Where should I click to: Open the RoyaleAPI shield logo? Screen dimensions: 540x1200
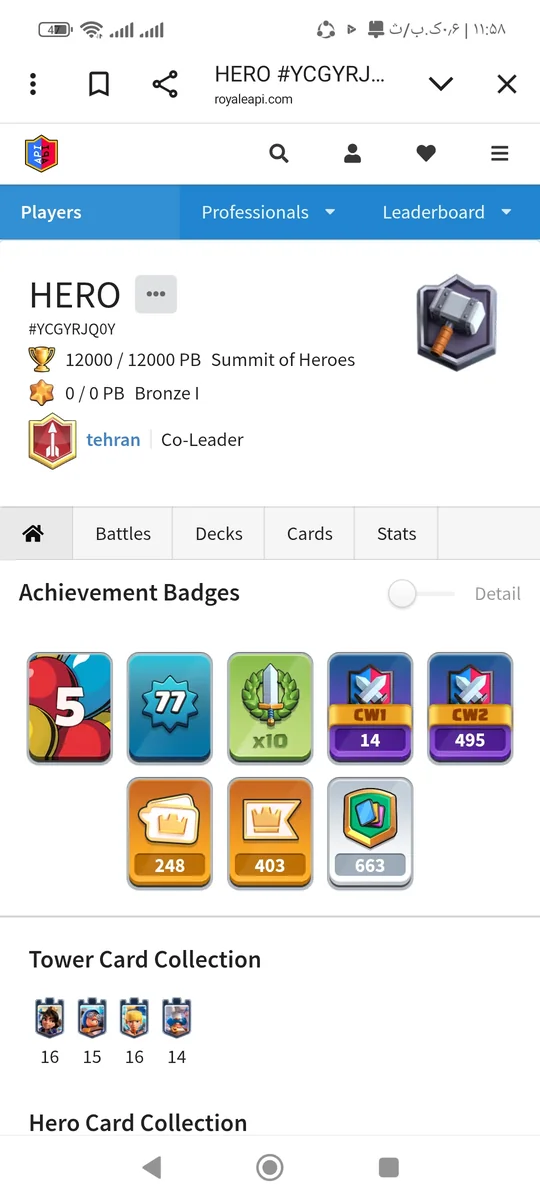[x=42, y=153]
